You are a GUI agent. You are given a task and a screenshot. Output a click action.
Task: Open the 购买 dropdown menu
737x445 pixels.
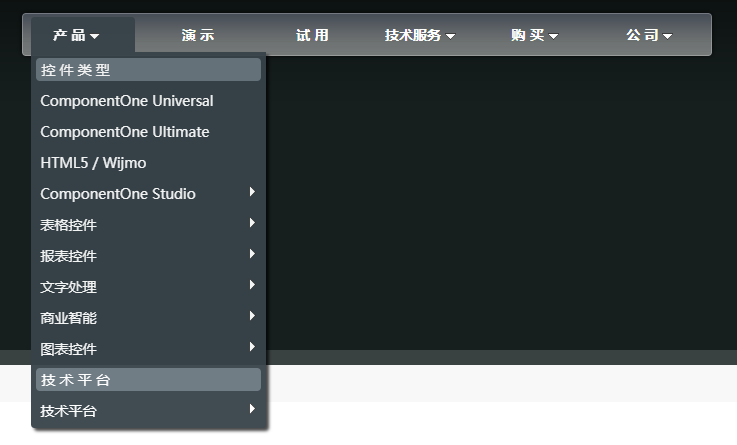coord(534,35)
